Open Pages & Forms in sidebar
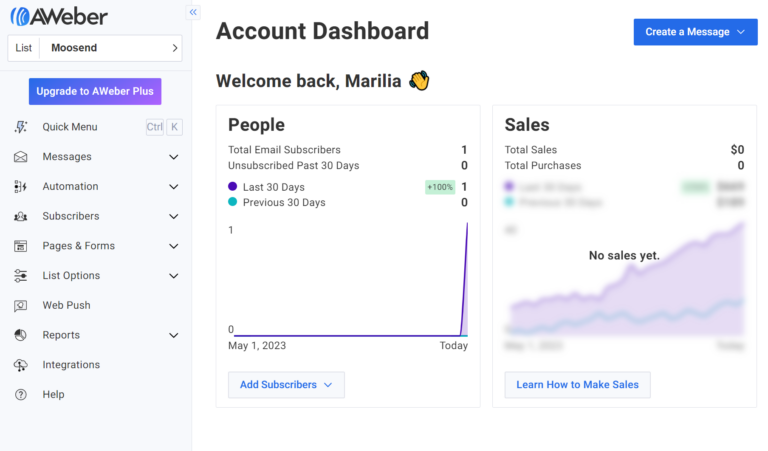768x451 pixels. 79,246
